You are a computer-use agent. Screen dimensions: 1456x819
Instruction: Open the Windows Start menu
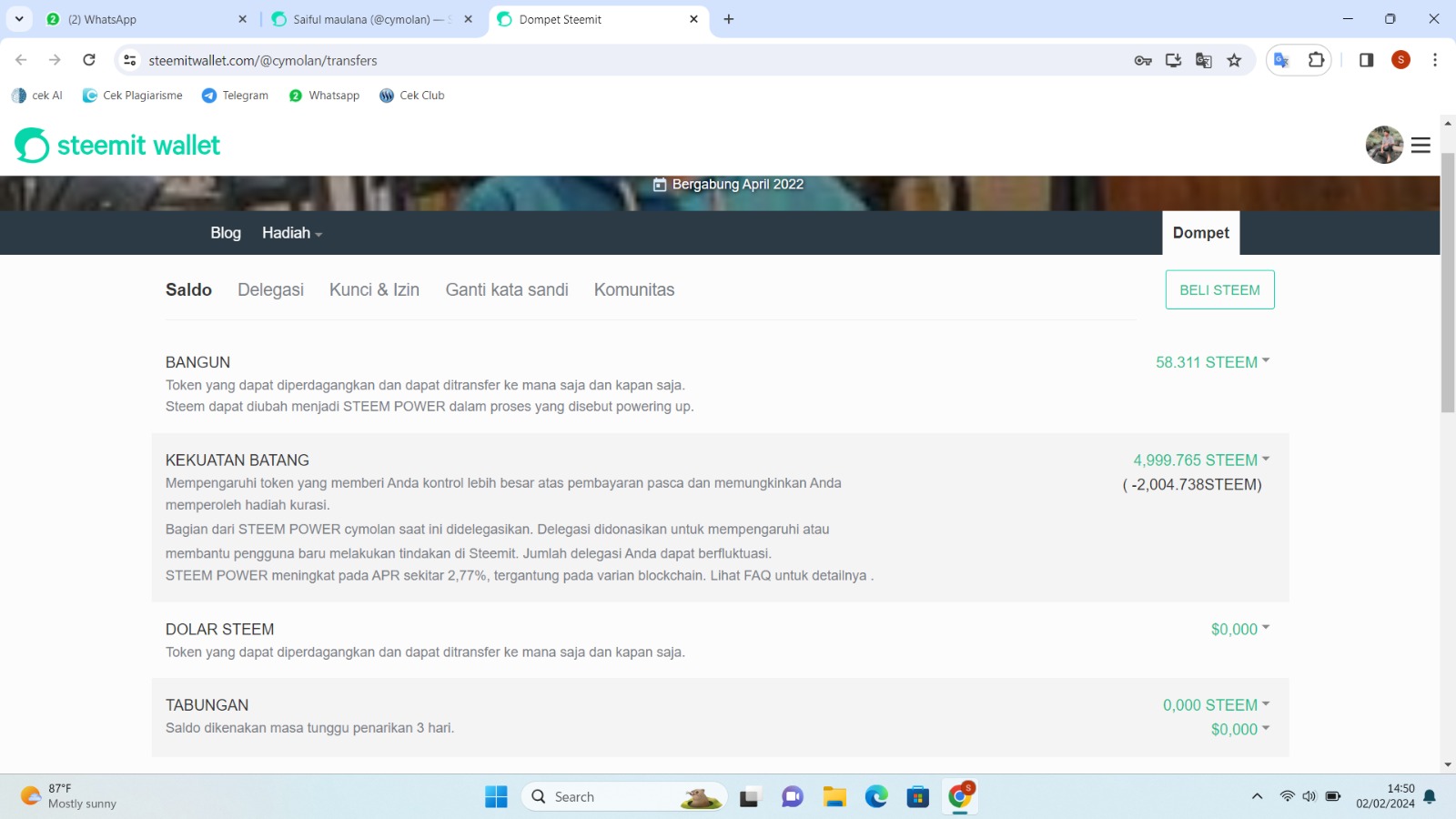click(496, 797)
